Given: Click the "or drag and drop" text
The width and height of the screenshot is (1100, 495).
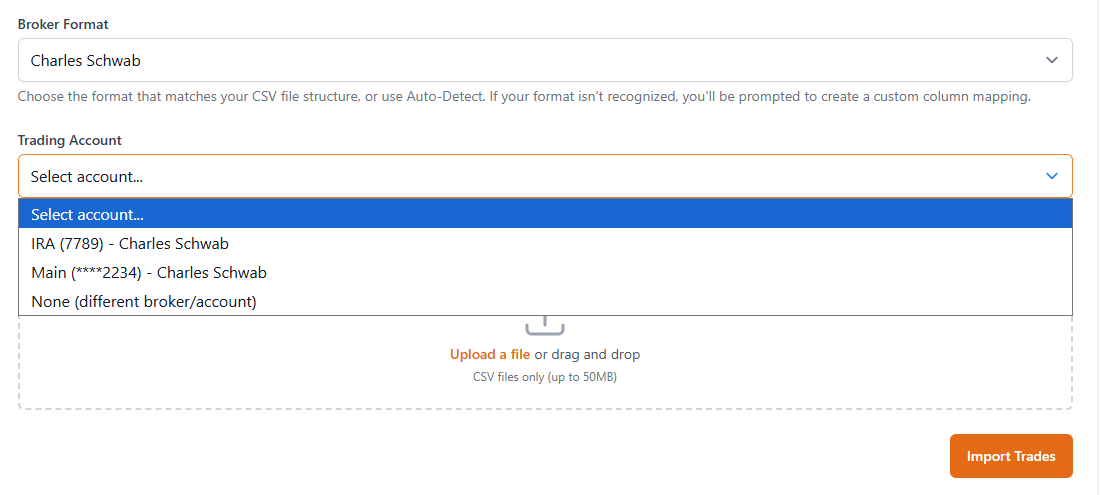Looking at the screenshot, I should 587,354.
